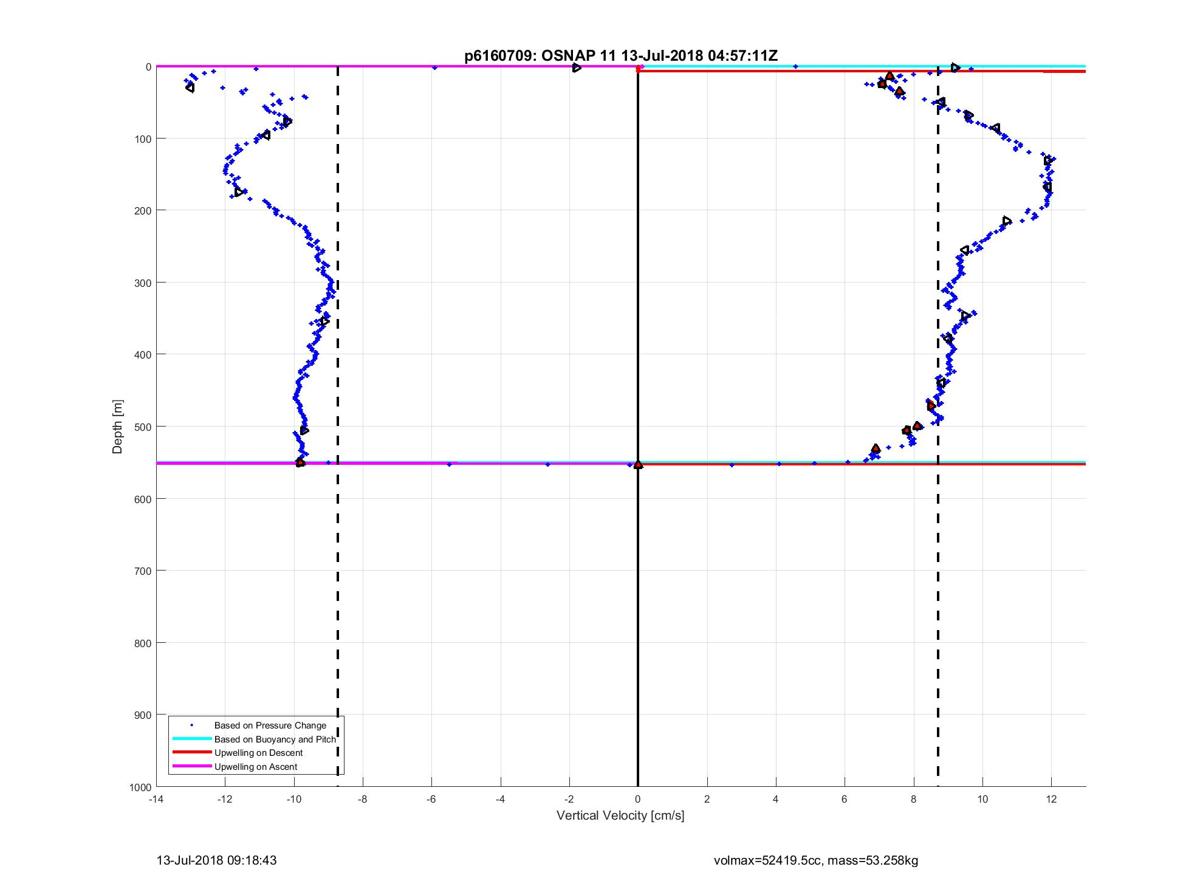Click the '0' tick on the velocity axis

pyautogui.click(x=638, y=799)
